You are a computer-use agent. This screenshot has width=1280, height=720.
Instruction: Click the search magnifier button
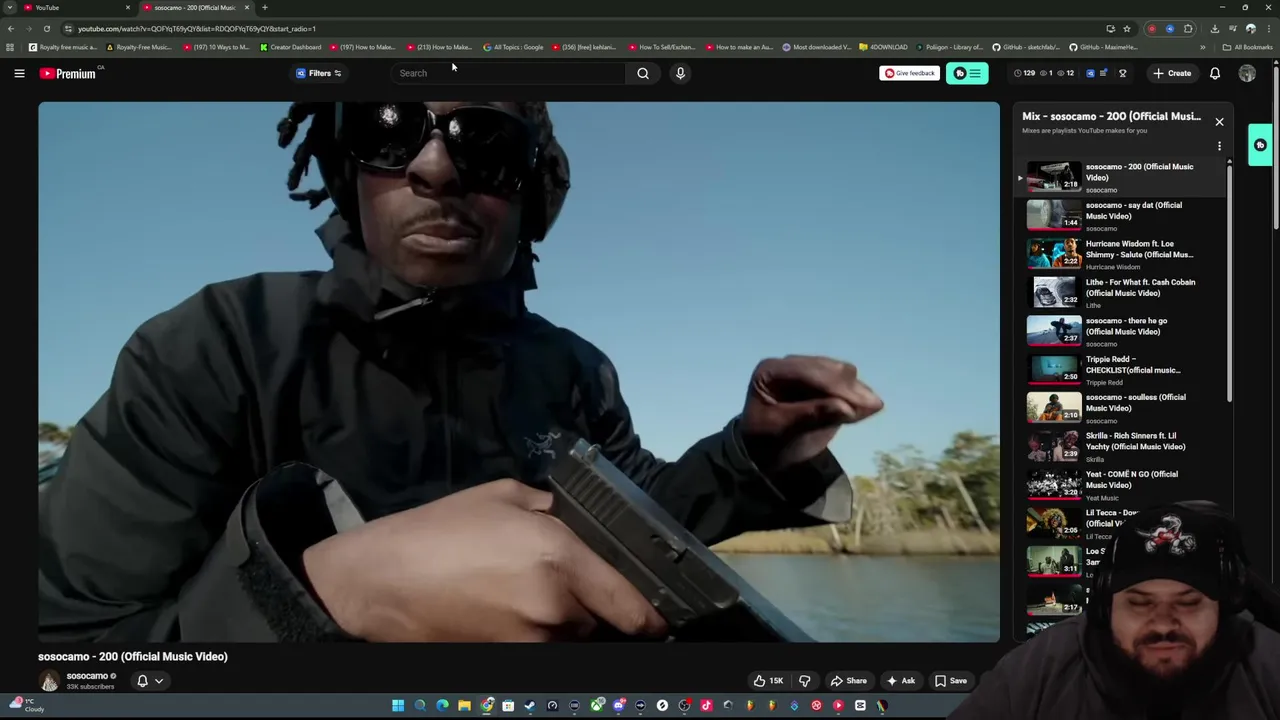[643, 73]
